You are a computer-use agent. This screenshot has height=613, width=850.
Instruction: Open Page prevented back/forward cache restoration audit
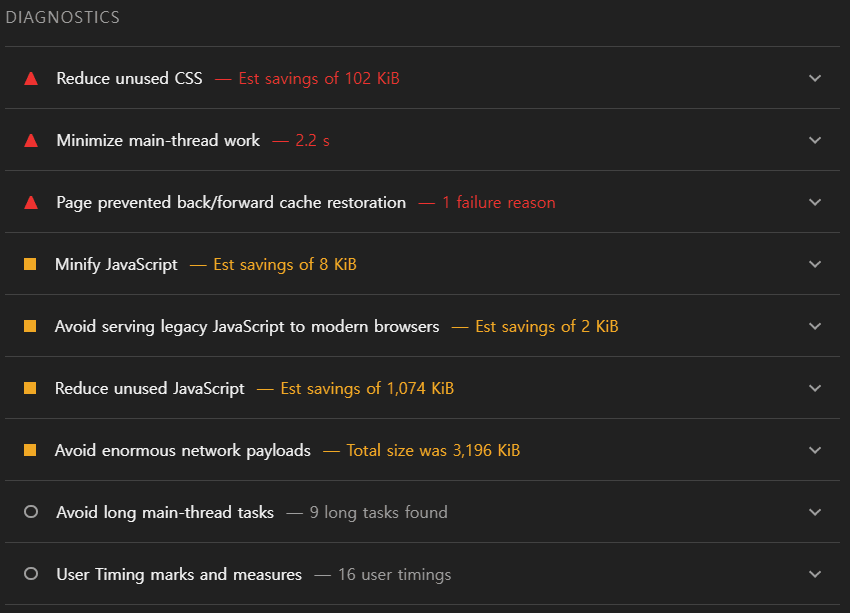click(x=231, y=202)
